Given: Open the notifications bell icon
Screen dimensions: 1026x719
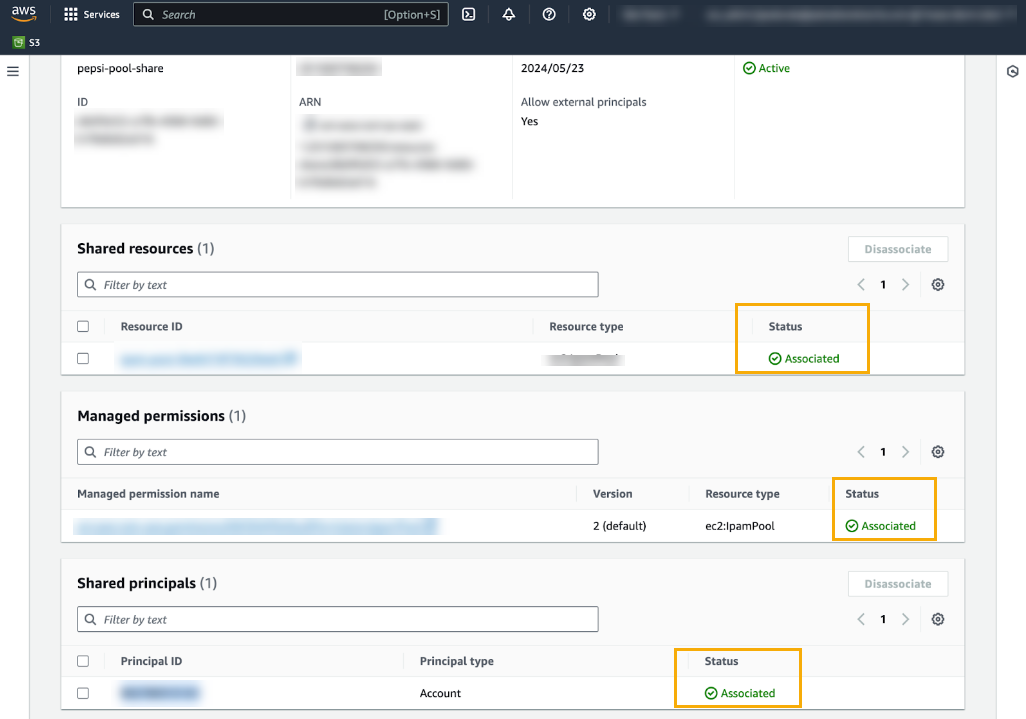Looking at the screenshot, I should (509, 14).
